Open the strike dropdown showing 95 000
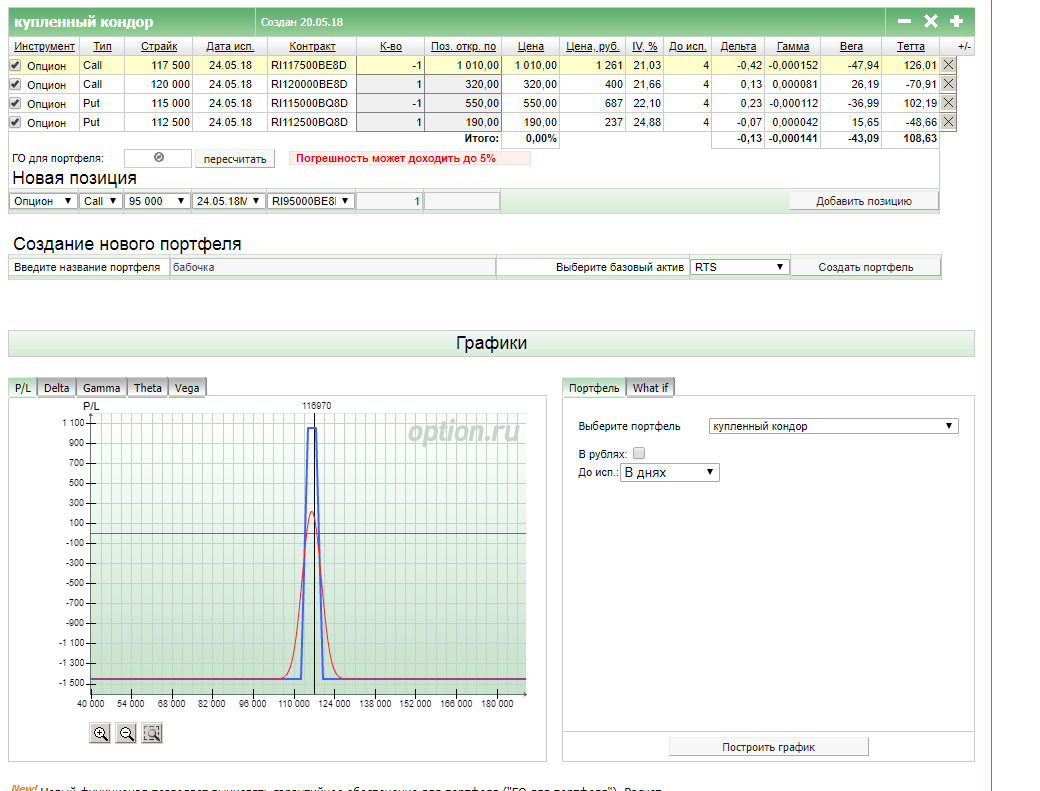Image resolution: width=1040 pixels, height=791 pixels. click(157, 201)
